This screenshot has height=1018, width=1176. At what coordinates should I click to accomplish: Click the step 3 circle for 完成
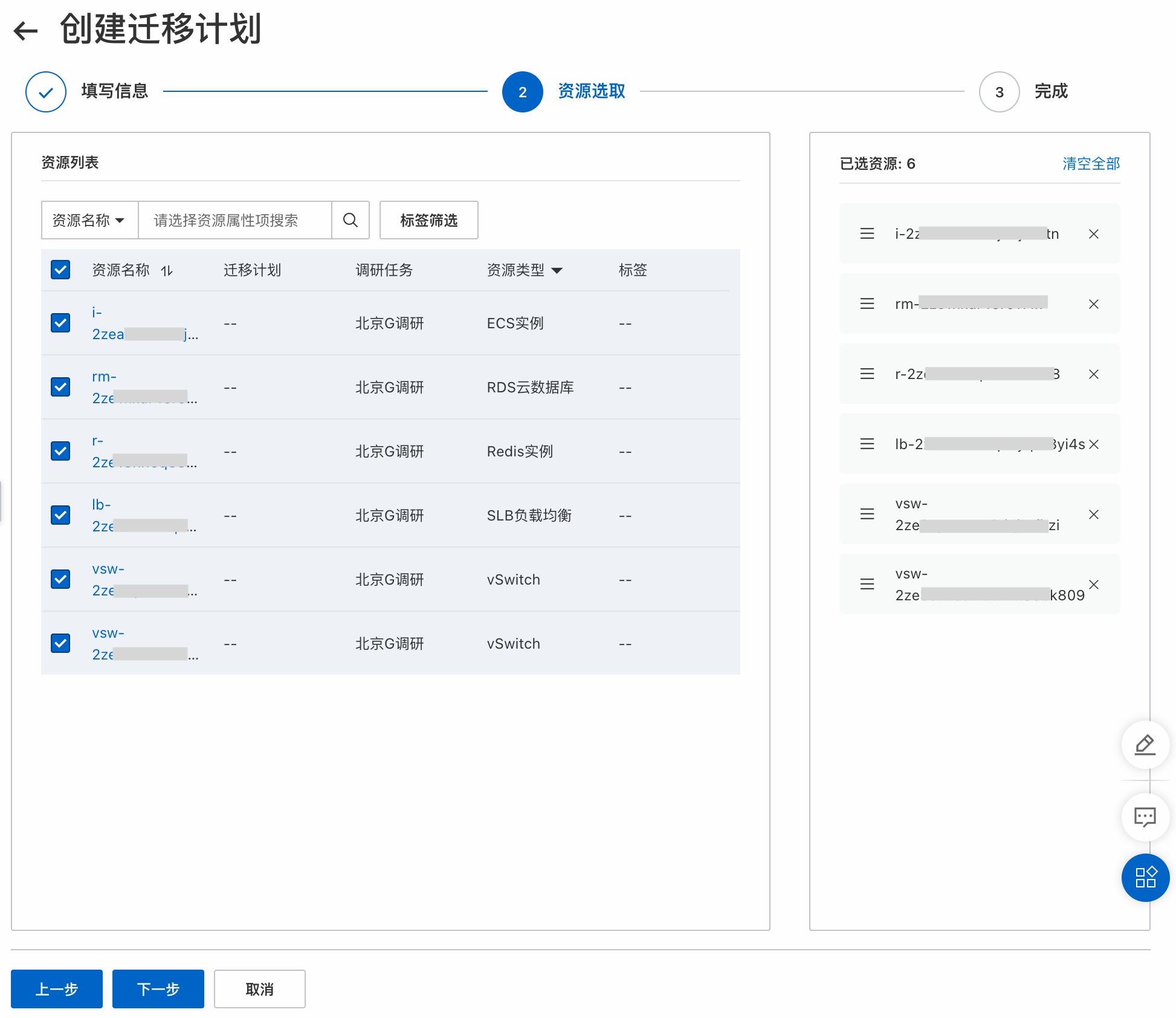pos(1000,92)
